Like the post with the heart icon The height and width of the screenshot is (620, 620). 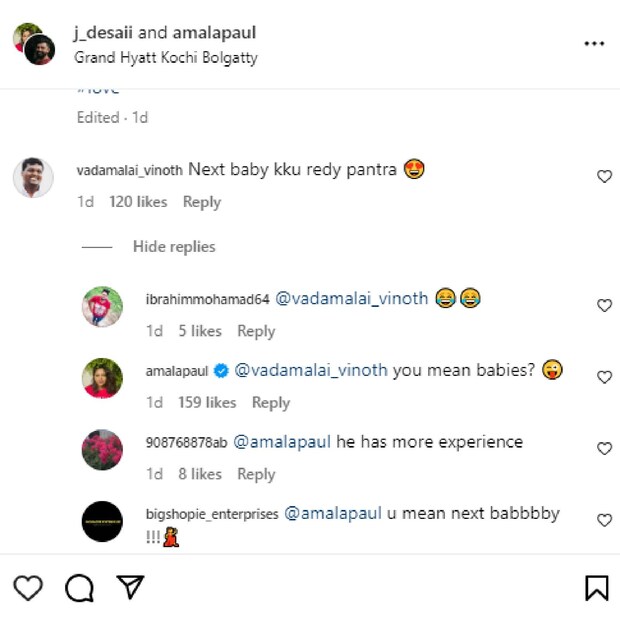coord(28,588)
